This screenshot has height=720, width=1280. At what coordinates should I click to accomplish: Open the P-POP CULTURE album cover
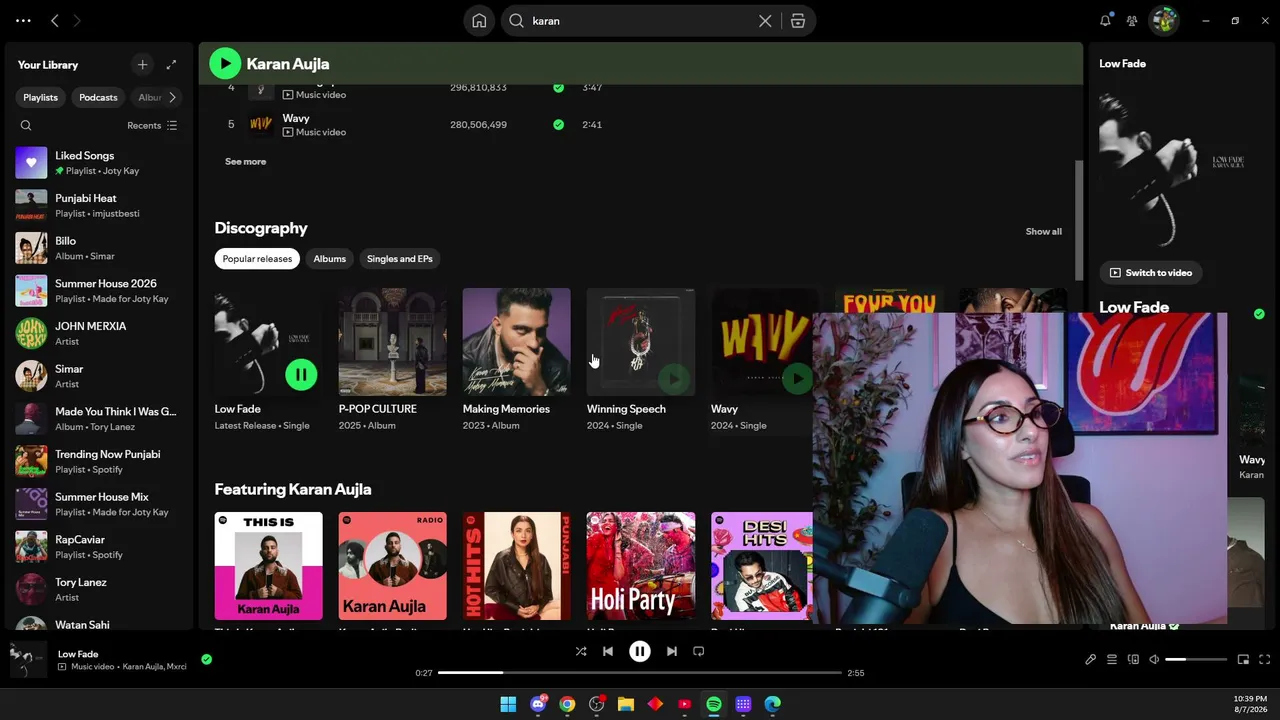click(x=393, y=342)
